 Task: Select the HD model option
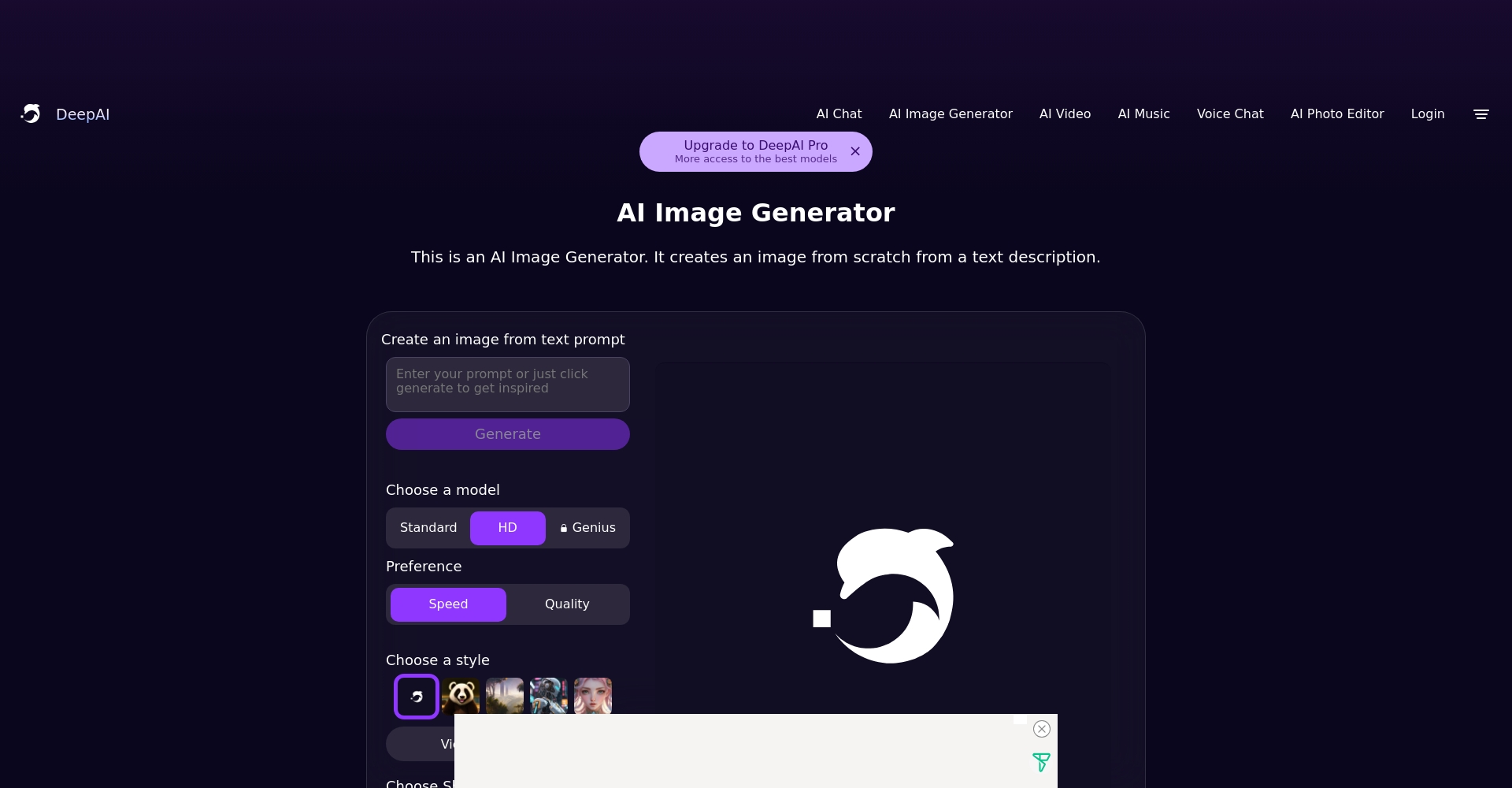click(508, 528)
